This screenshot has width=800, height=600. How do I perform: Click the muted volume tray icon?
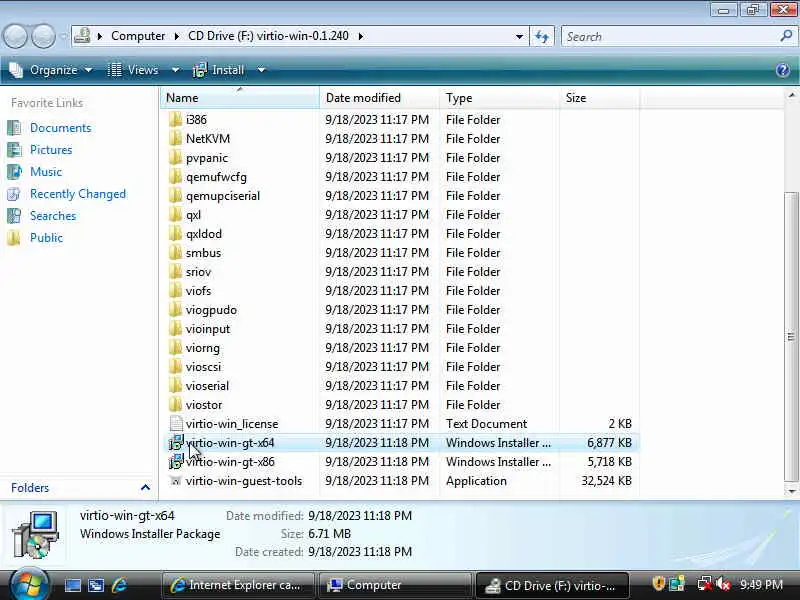pos(723,584)
